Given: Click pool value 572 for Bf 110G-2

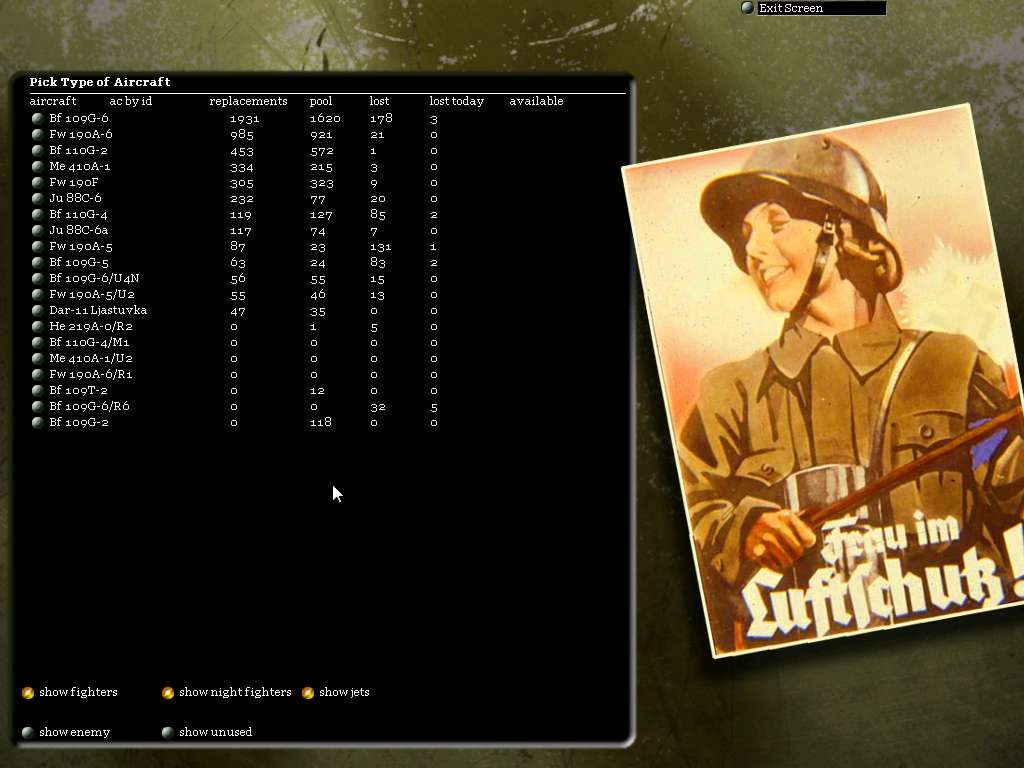Looking at the screenshot, I should [321, 151].
